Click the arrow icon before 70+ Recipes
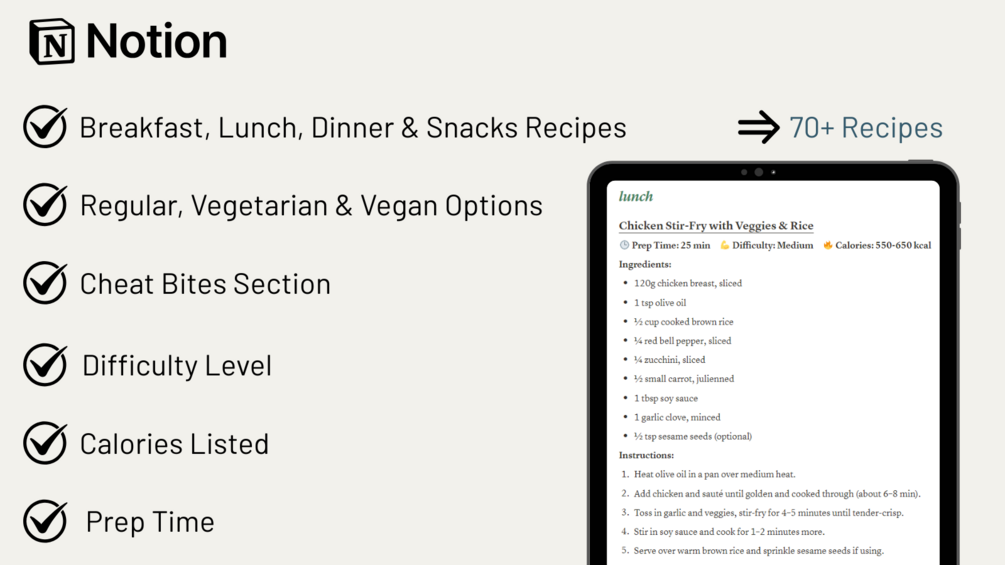The width and height of the screenshot is (1005, 565). (x=758, y=127)
